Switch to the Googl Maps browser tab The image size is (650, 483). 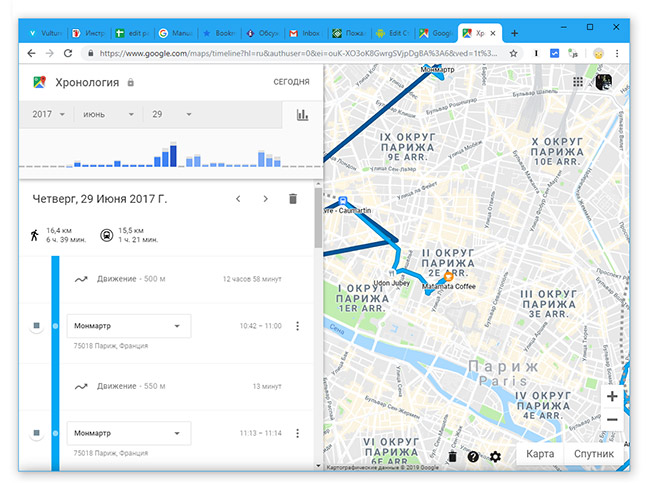click(435, 33)
